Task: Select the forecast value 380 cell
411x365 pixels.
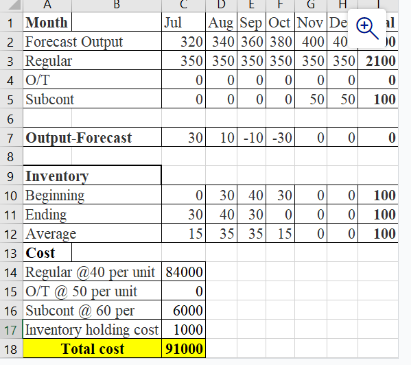Action: [280, 42]
